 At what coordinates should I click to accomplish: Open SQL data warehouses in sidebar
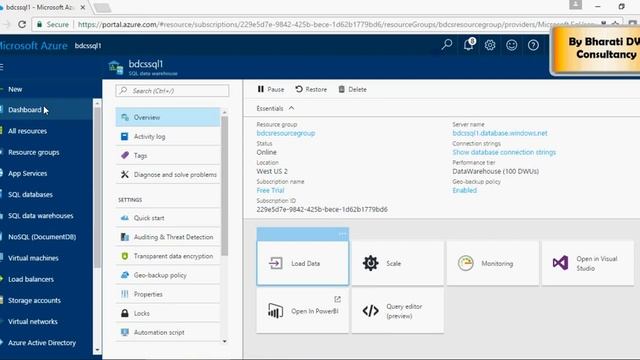point(46,216)
